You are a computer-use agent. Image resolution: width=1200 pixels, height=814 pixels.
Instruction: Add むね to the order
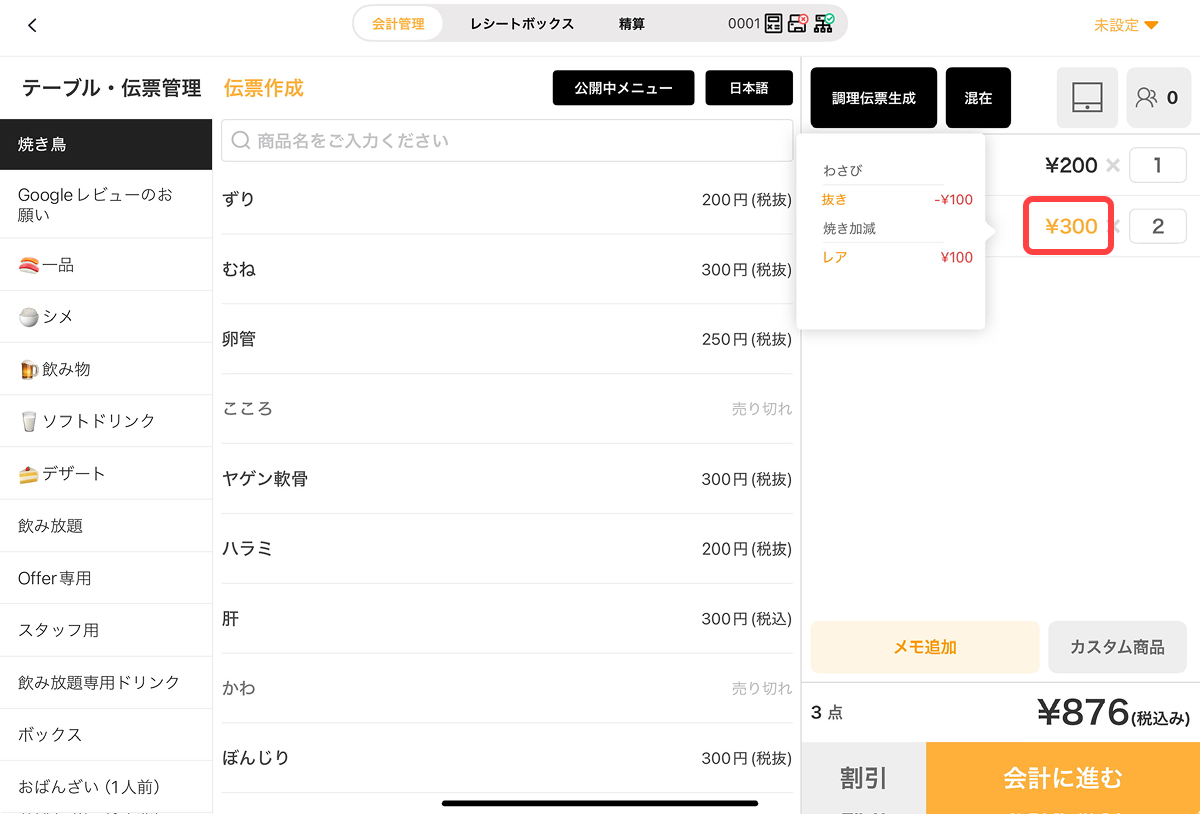tap(507, 269)
